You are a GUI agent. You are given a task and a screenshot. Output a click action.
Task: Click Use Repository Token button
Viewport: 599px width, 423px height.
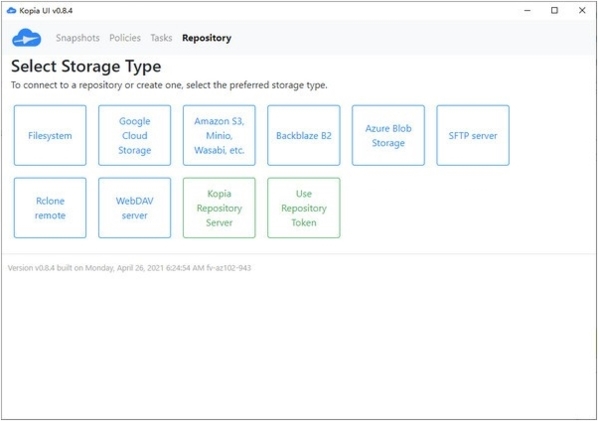(x=304, y=208)
